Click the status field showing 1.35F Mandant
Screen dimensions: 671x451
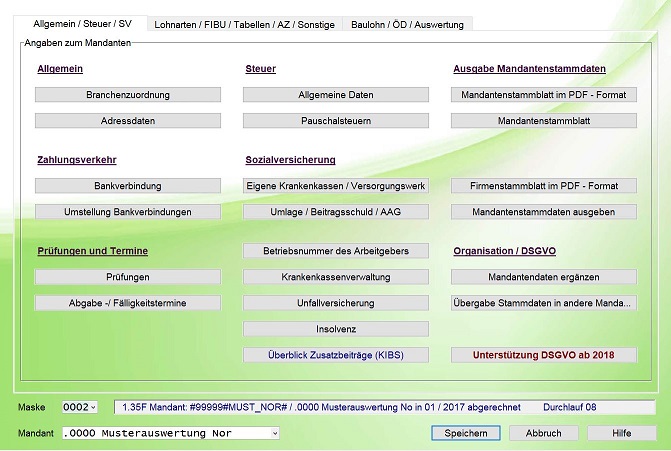pos(384,407)
